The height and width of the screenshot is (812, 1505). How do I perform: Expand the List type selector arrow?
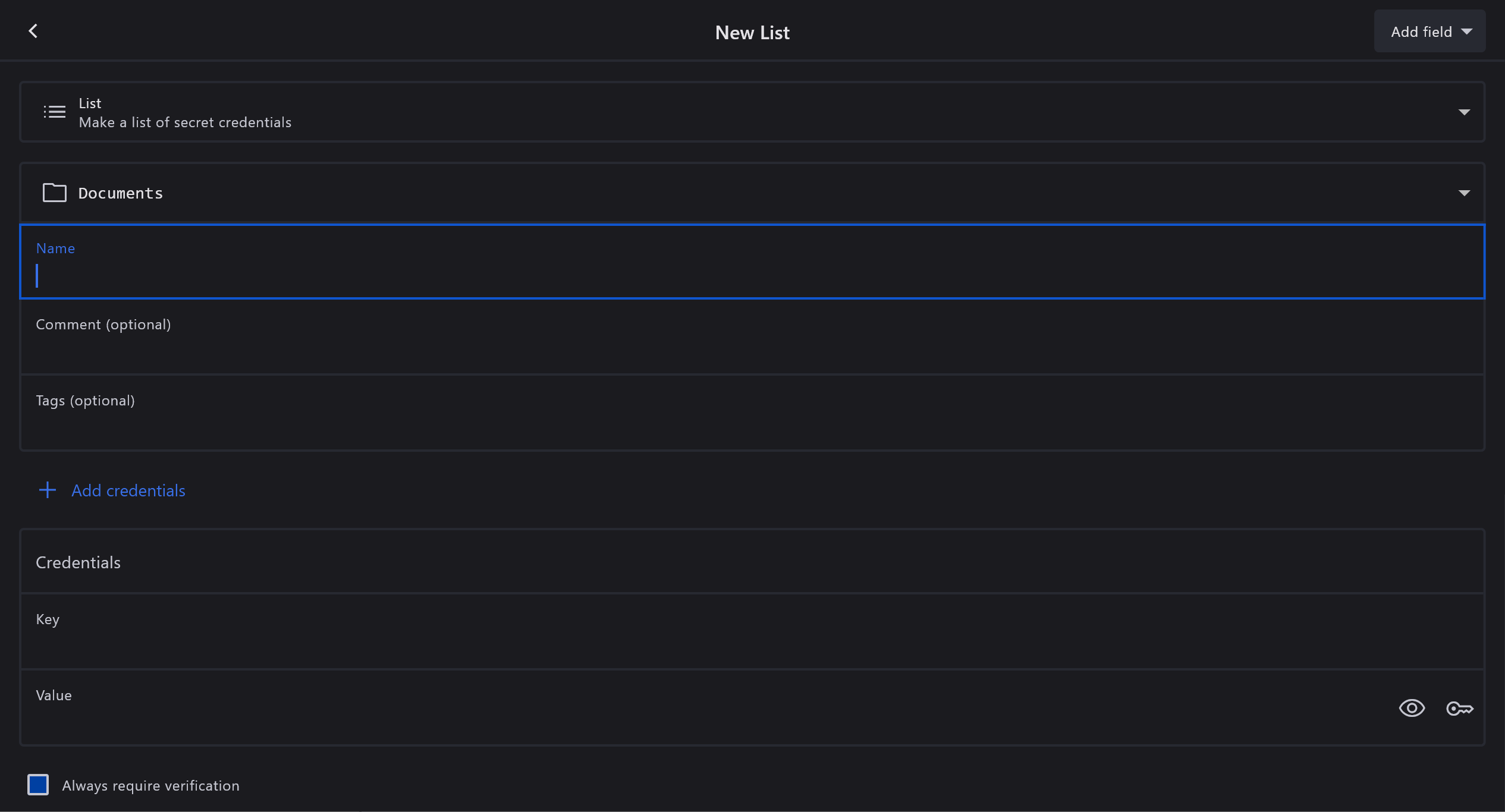(1464, 112)
